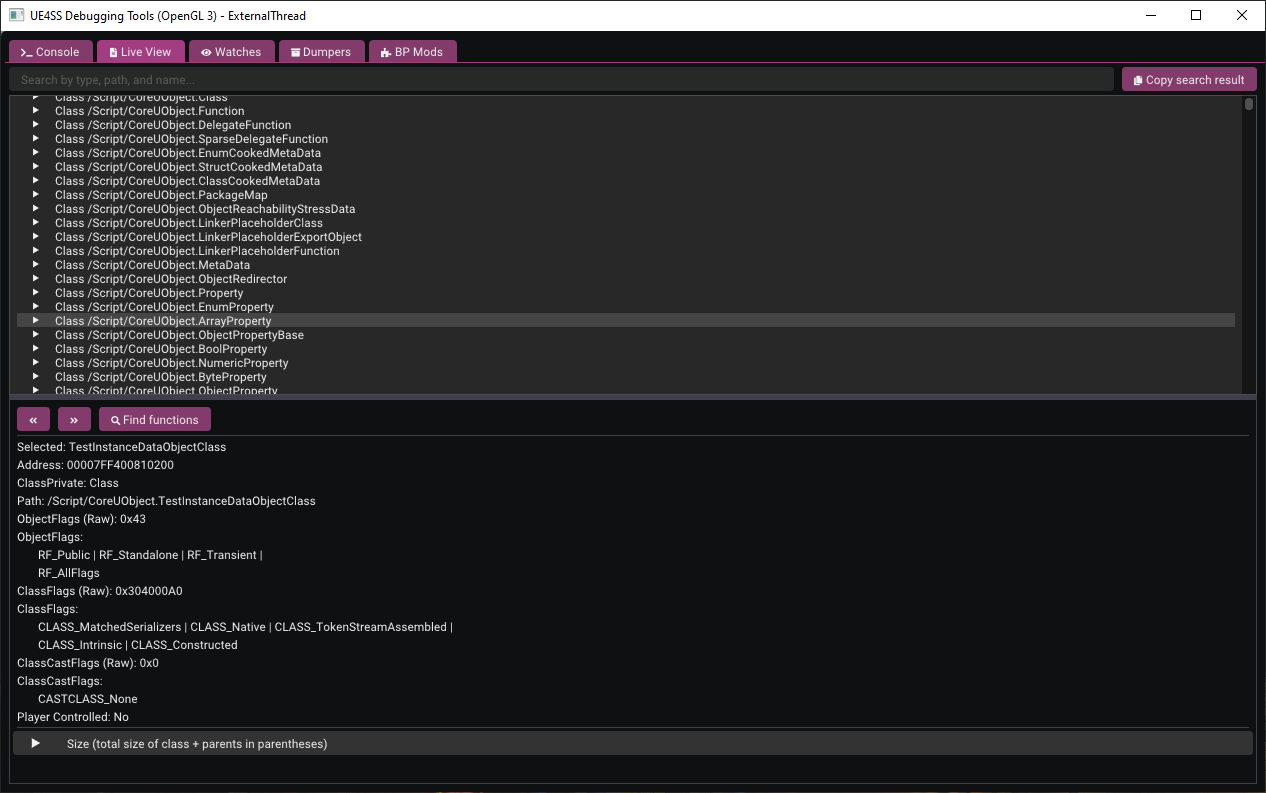This screenshot has width=1266, height=793.
Task: Go forward with the » history button
Action: point(74,420)
